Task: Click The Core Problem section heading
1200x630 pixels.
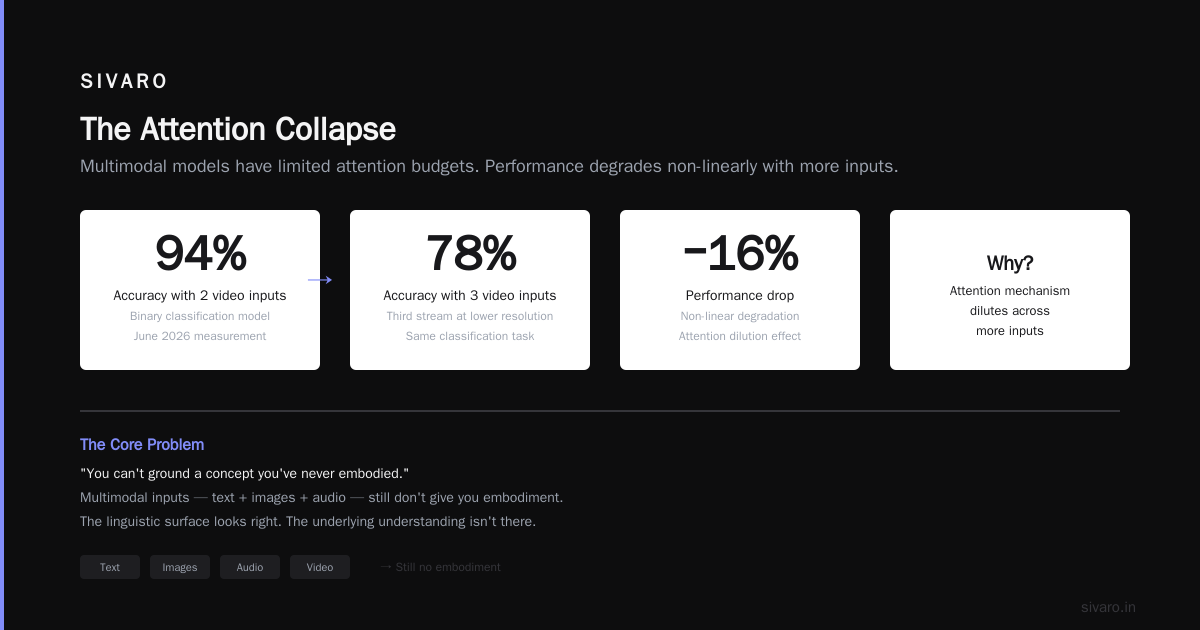Action: [x=142, y=445]
